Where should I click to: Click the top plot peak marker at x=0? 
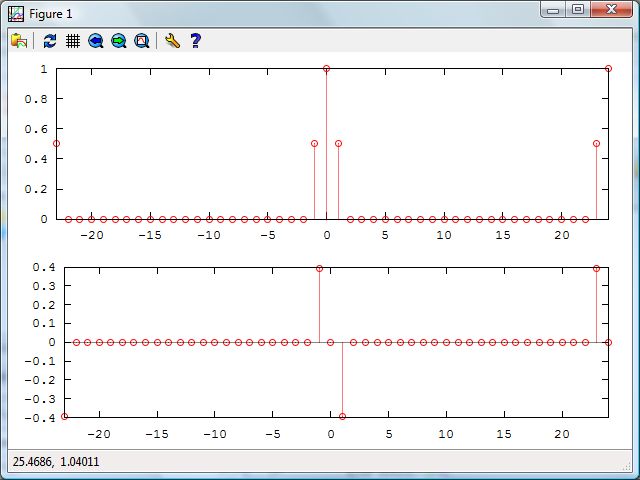[326, 69]
